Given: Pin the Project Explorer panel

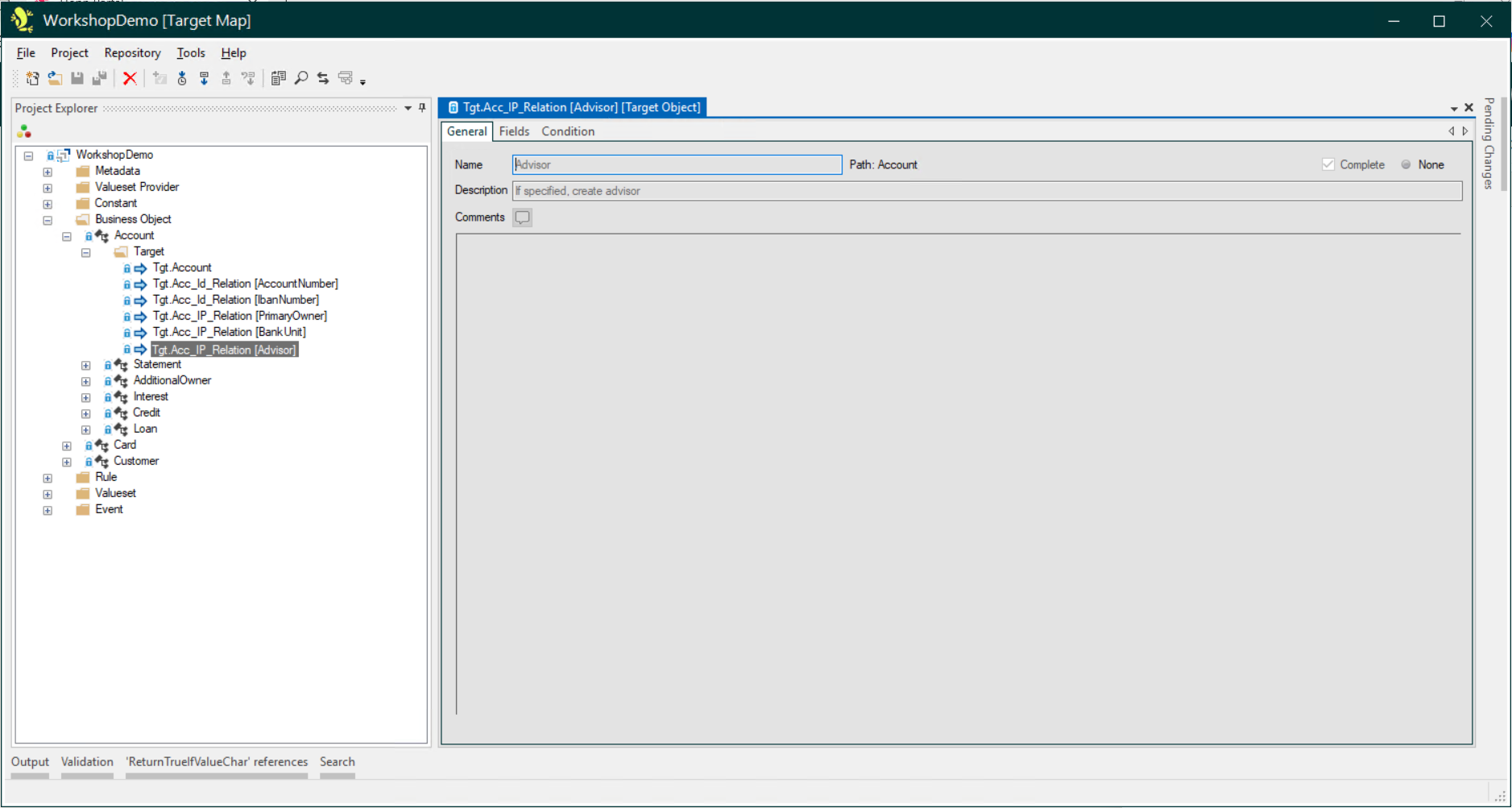Looking at the screenshot, I should [422, 108].
